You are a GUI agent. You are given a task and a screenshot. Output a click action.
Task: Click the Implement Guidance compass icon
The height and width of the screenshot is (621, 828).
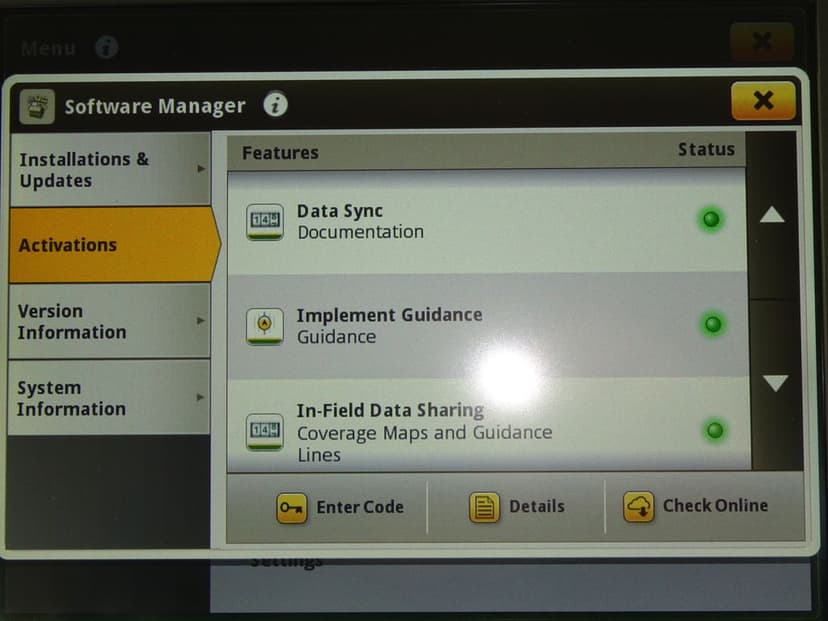point(265,325)
